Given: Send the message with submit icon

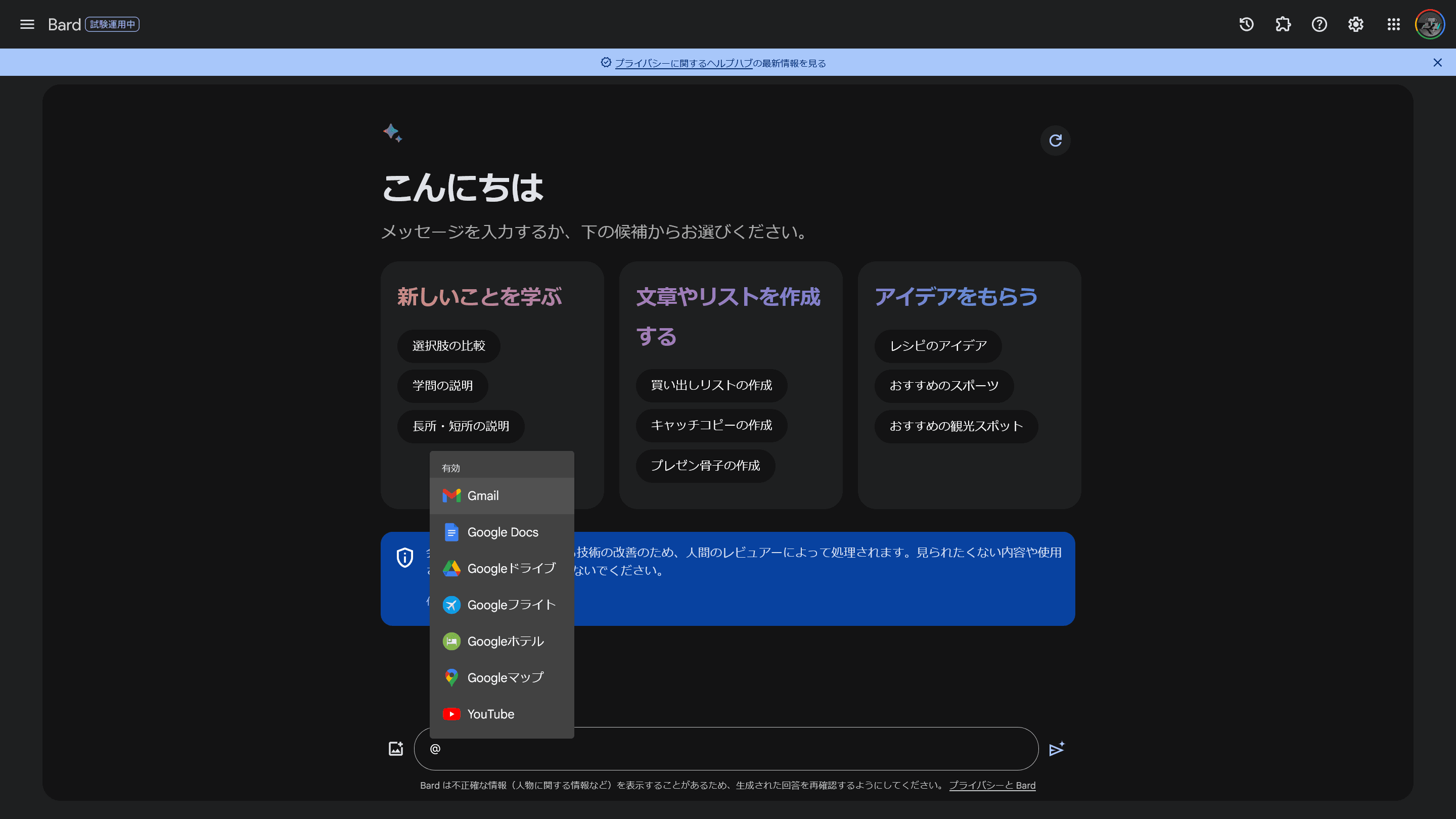Looking at the screenshot, I should coord(1057,749).
